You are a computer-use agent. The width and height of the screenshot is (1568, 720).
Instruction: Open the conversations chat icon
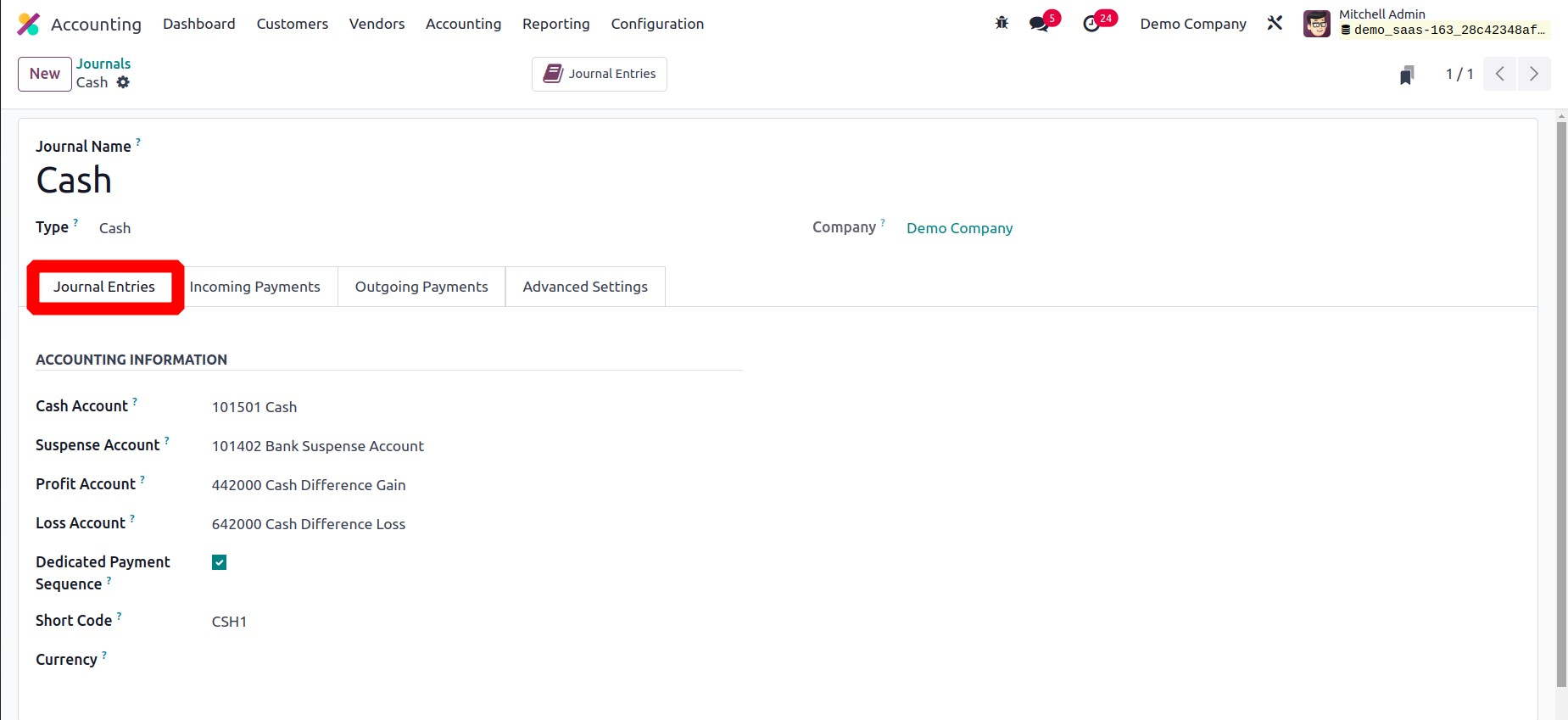pyautogui.click(x=1039, y=24)
